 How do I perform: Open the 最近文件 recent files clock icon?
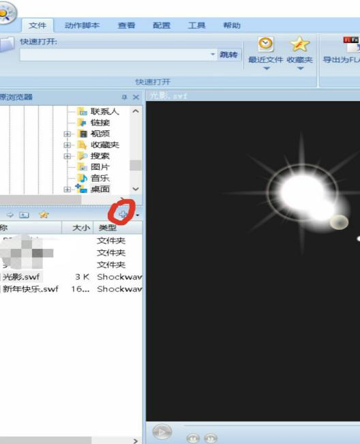[266, 44]
